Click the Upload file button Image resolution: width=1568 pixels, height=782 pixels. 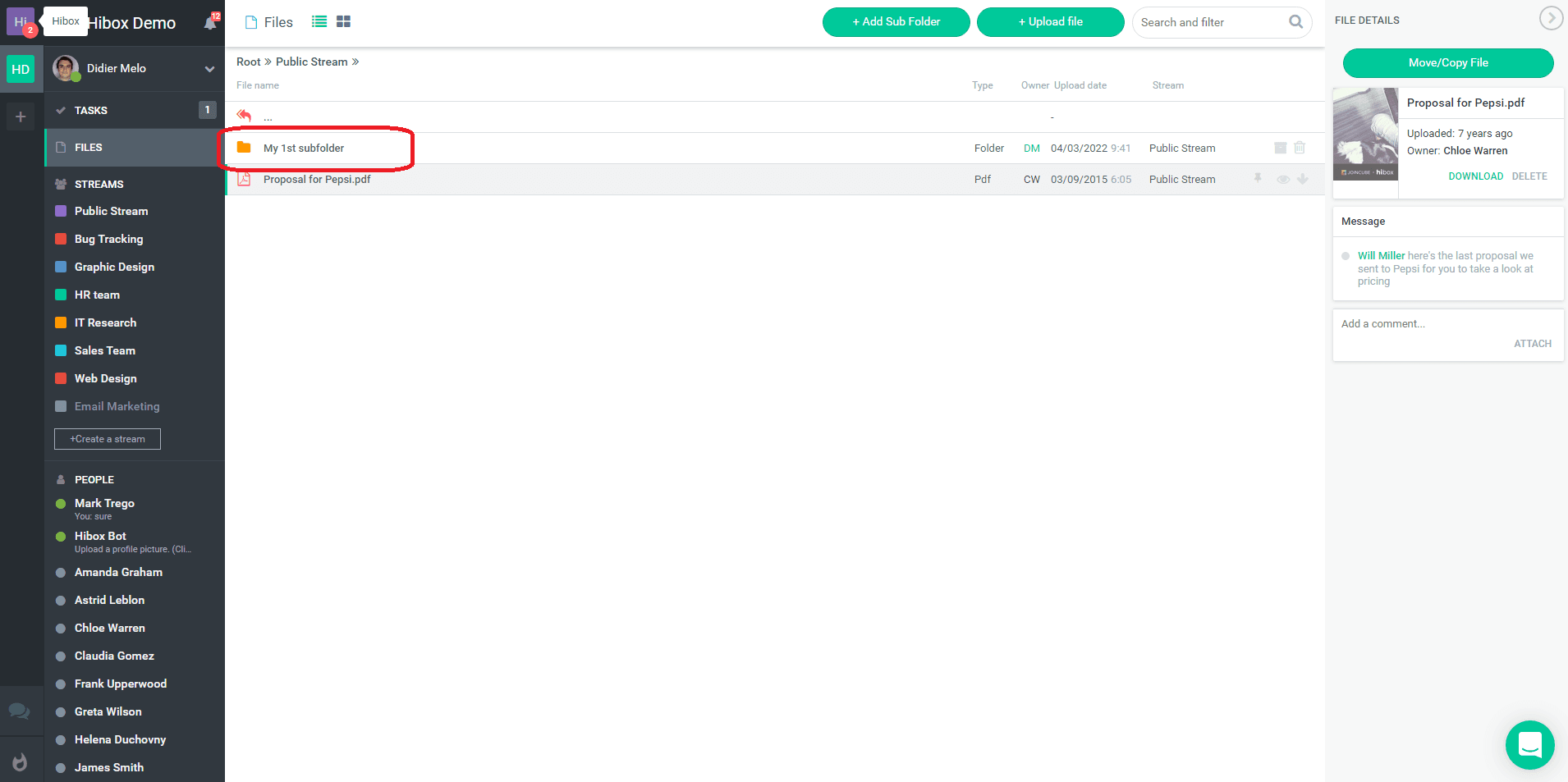(x=1050, y=22)
